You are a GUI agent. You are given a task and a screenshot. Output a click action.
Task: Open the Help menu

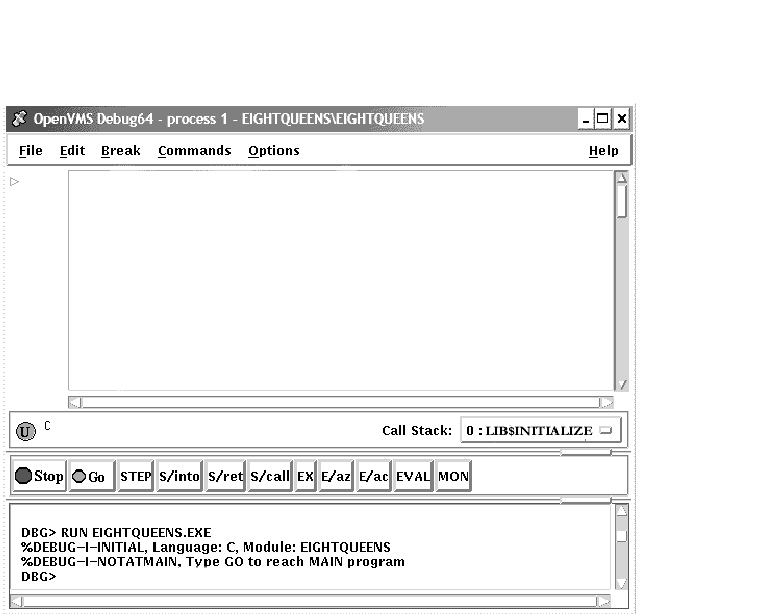603,151
